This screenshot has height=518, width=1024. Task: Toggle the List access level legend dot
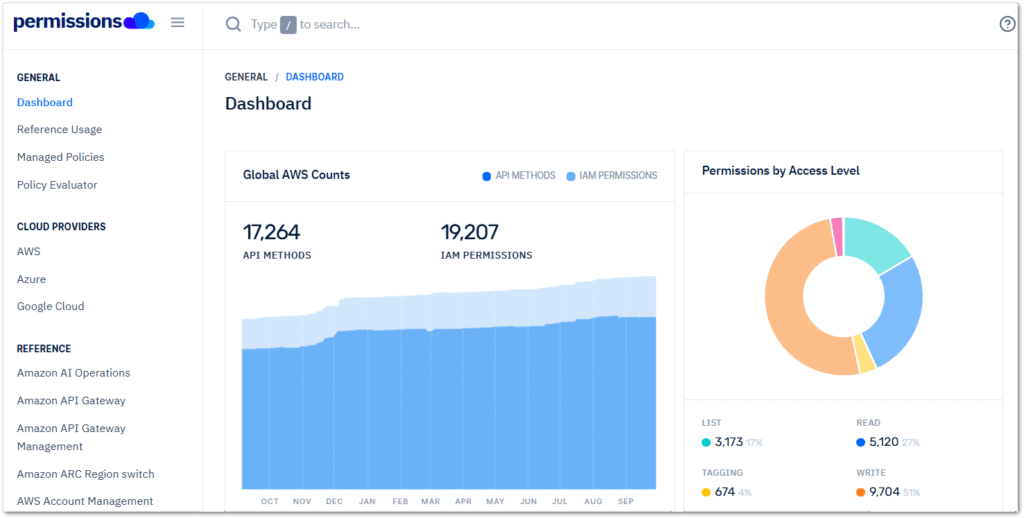click(x=706, y=442)
